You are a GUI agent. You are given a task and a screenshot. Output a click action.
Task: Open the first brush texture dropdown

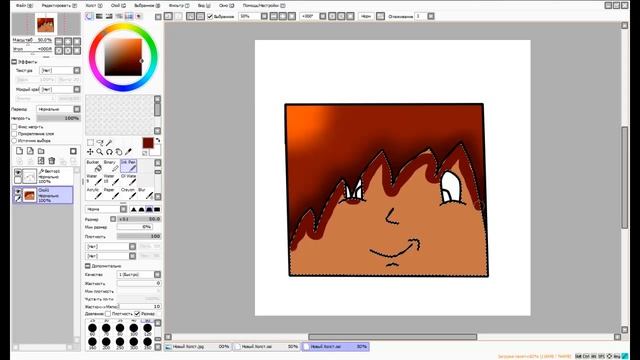111,247
